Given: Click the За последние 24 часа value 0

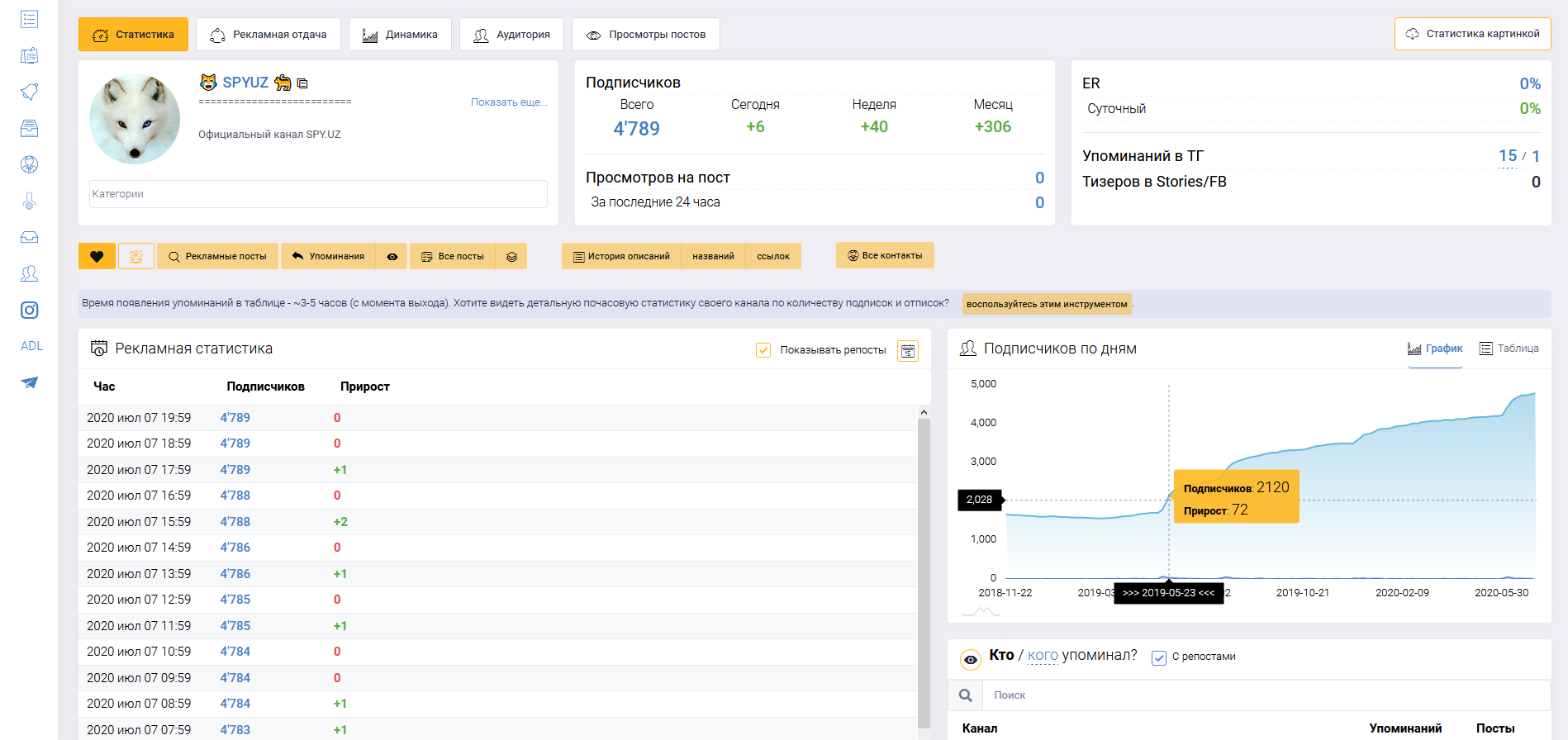Looking at the screenshot, I should [1039, 202].
